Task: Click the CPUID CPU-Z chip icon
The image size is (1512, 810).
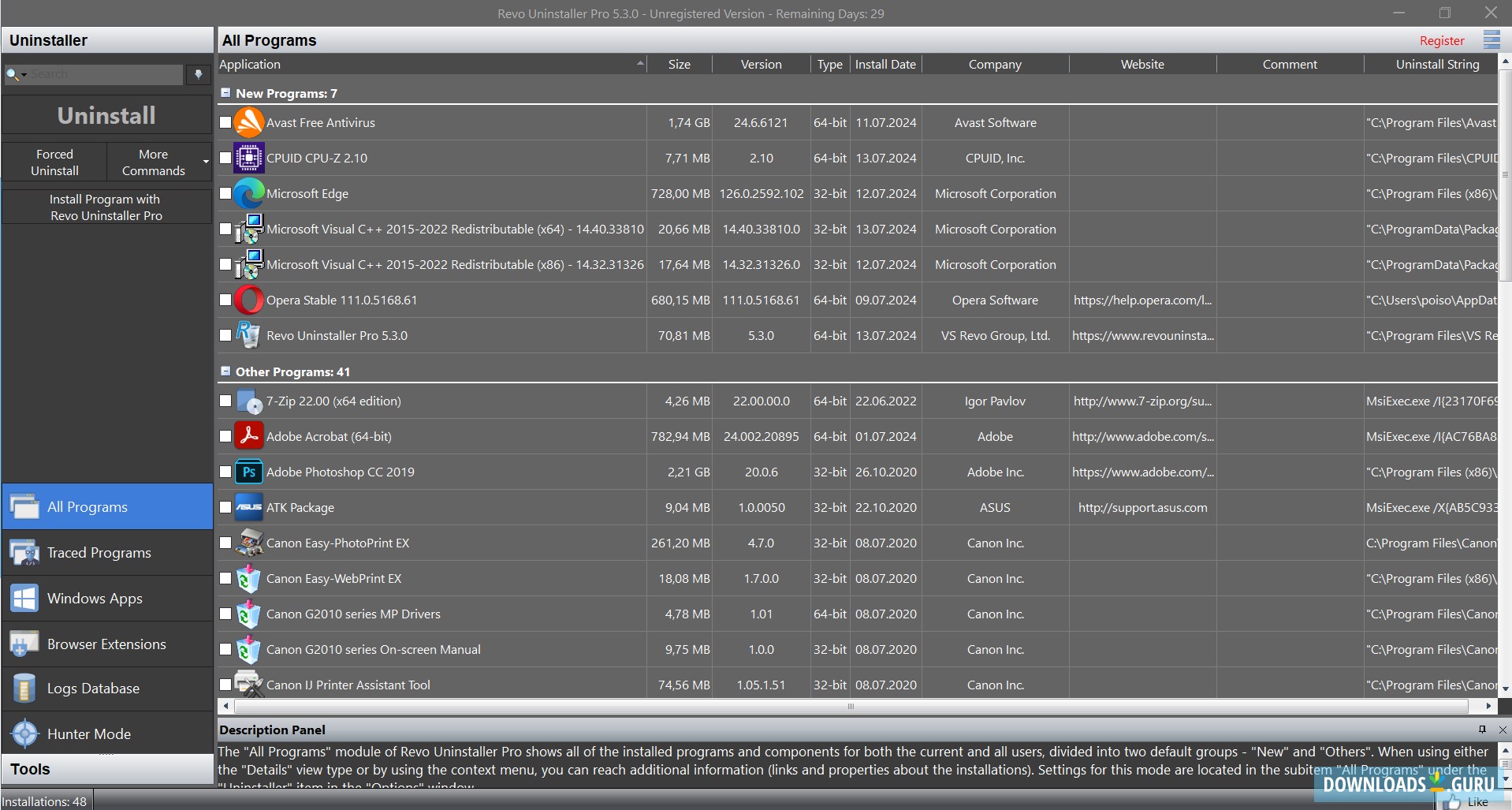Action: coord(248,158)
